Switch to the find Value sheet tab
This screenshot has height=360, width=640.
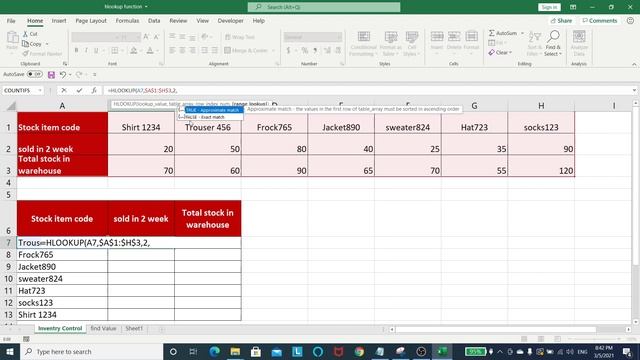coord(103,328)
